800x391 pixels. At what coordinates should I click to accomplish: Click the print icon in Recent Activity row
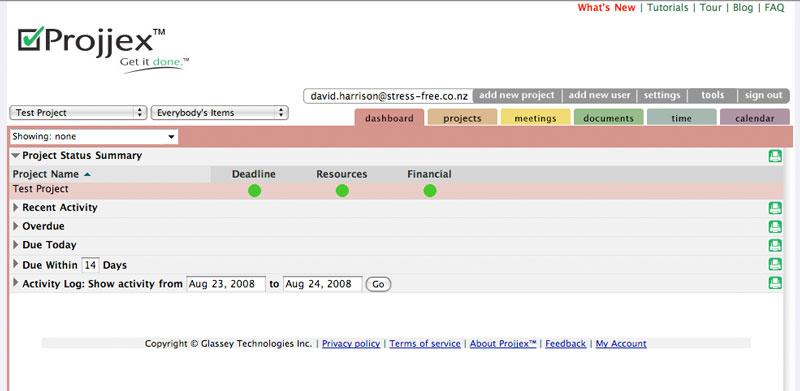(x=775, y=208)
